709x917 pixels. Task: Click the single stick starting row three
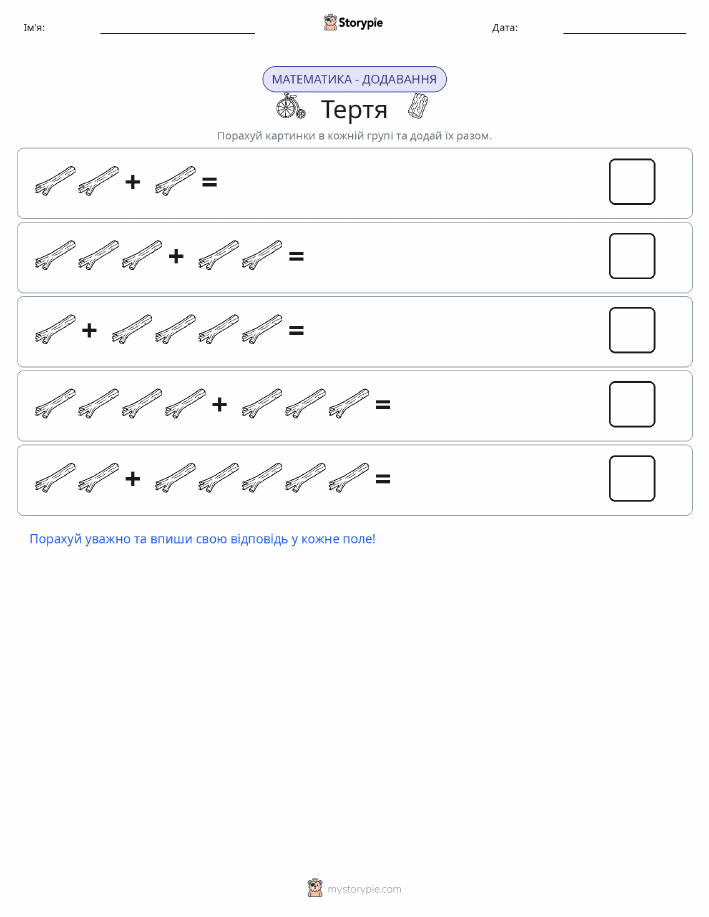point(55,329)
